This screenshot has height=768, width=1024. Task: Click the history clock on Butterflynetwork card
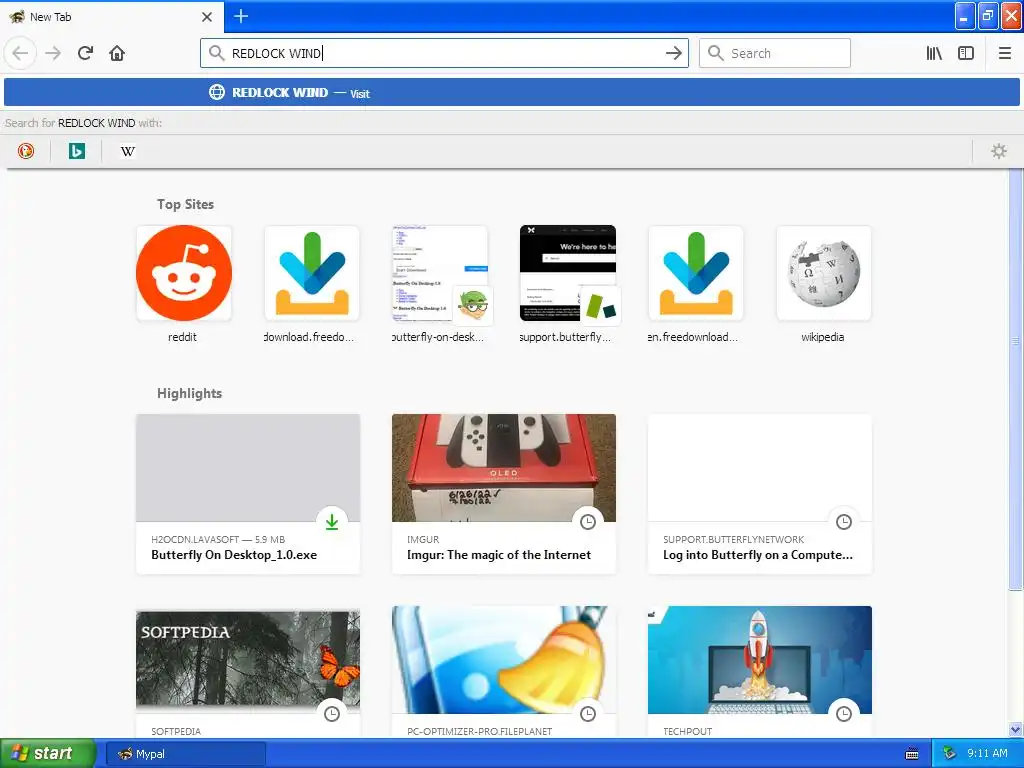pos(844,521)
